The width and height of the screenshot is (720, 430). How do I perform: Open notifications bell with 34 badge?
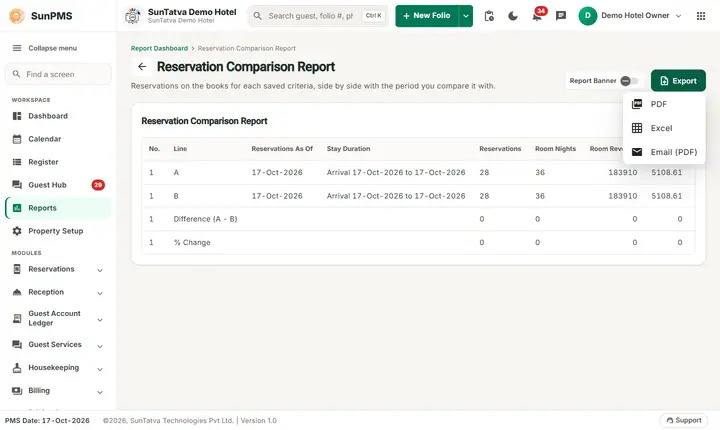[x=537, y=16]
